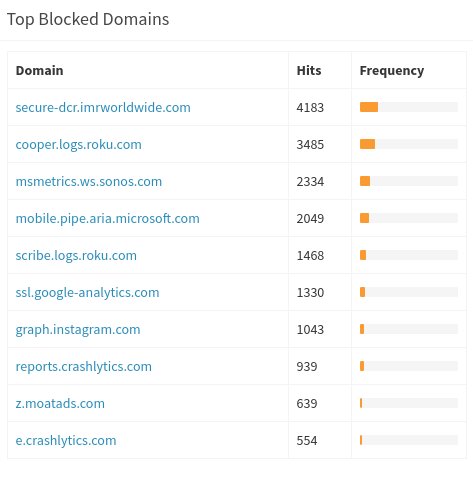This screenshot has width=473, height=486.
Task: Select the z.moatads.com domain link
Action: [x=60, y=403]
